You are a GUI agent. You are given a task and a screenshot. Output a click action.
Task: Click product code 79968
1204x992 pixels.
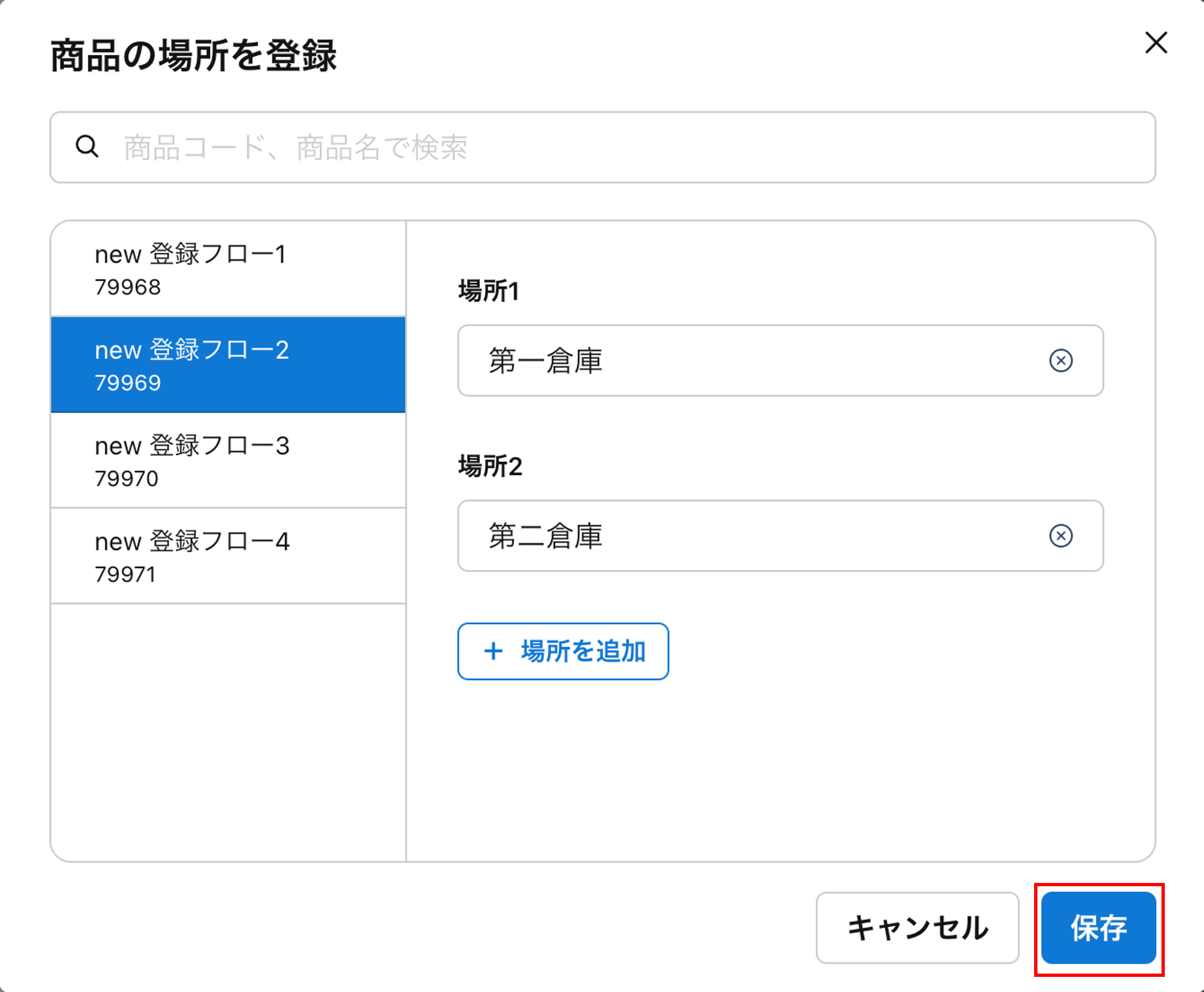(128, 287)
